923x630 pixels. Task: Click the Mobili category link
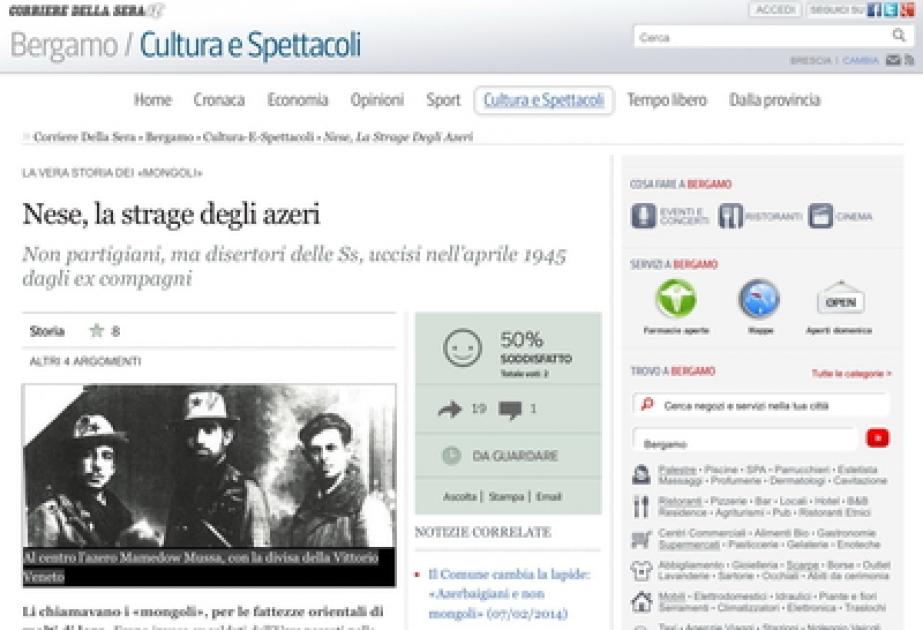672,596
